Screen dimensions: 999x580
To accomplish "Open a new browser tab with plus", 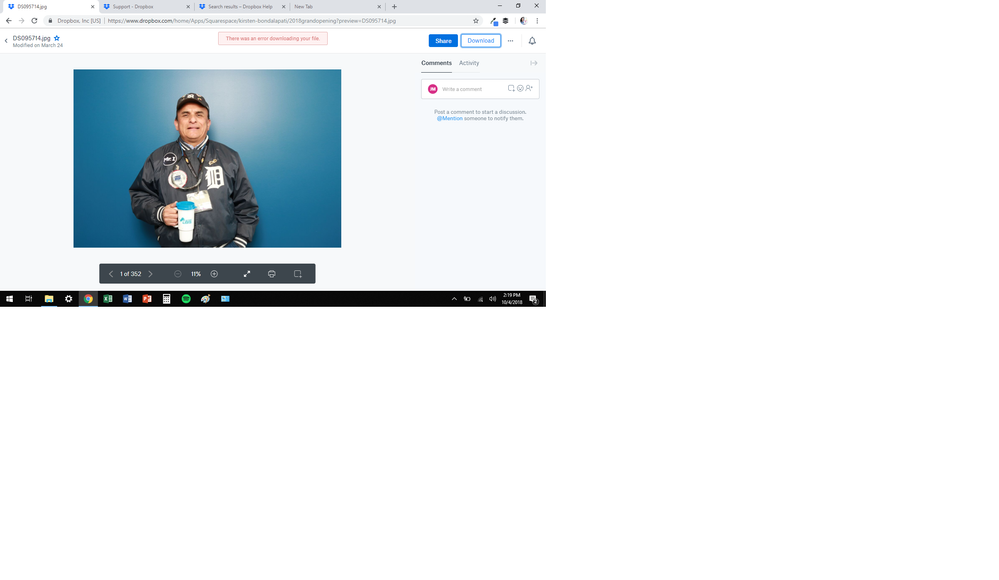I will click(x=394, y=6).
